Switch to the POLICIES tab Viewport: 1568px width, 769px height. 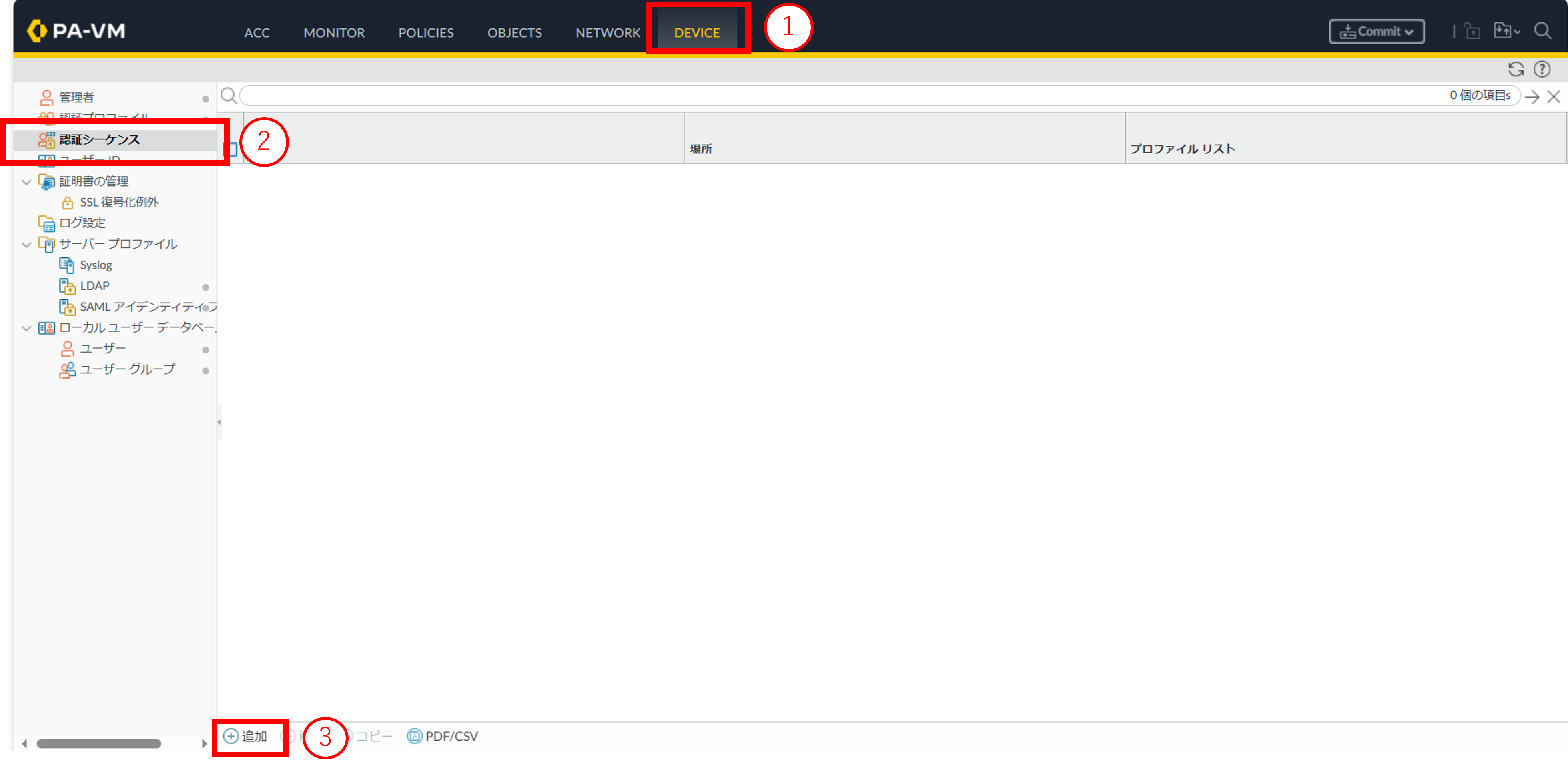425,33
